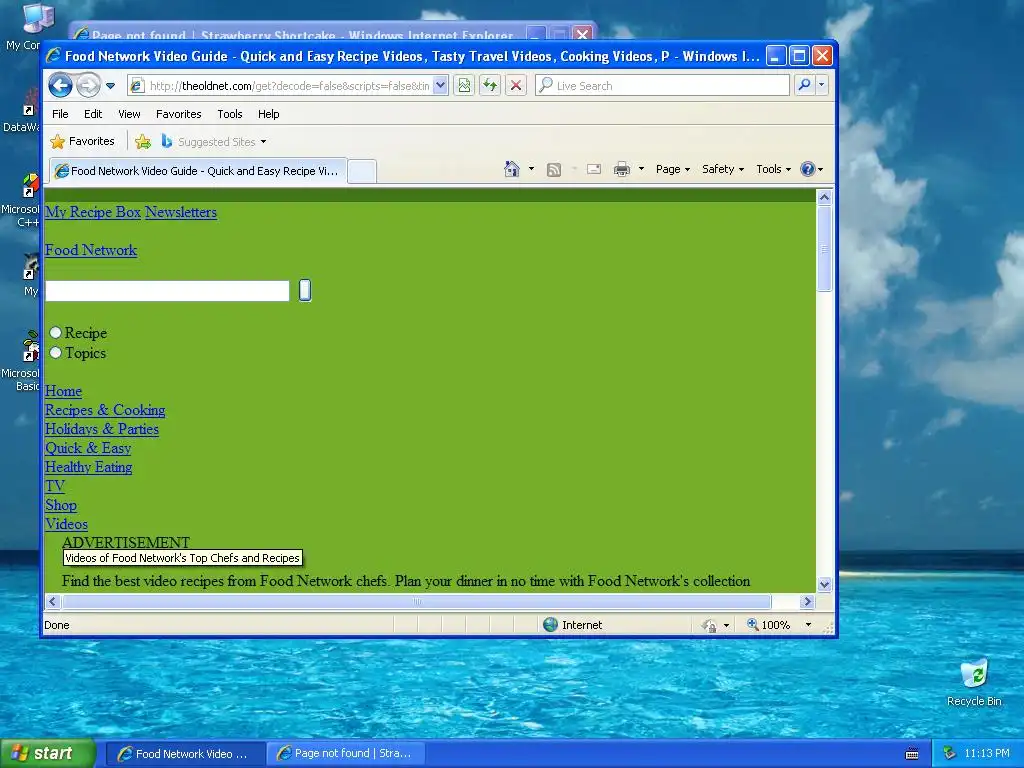Click the vertical scrollbar up arrow
1024x768 pixels.
click(x=824, y=197)
